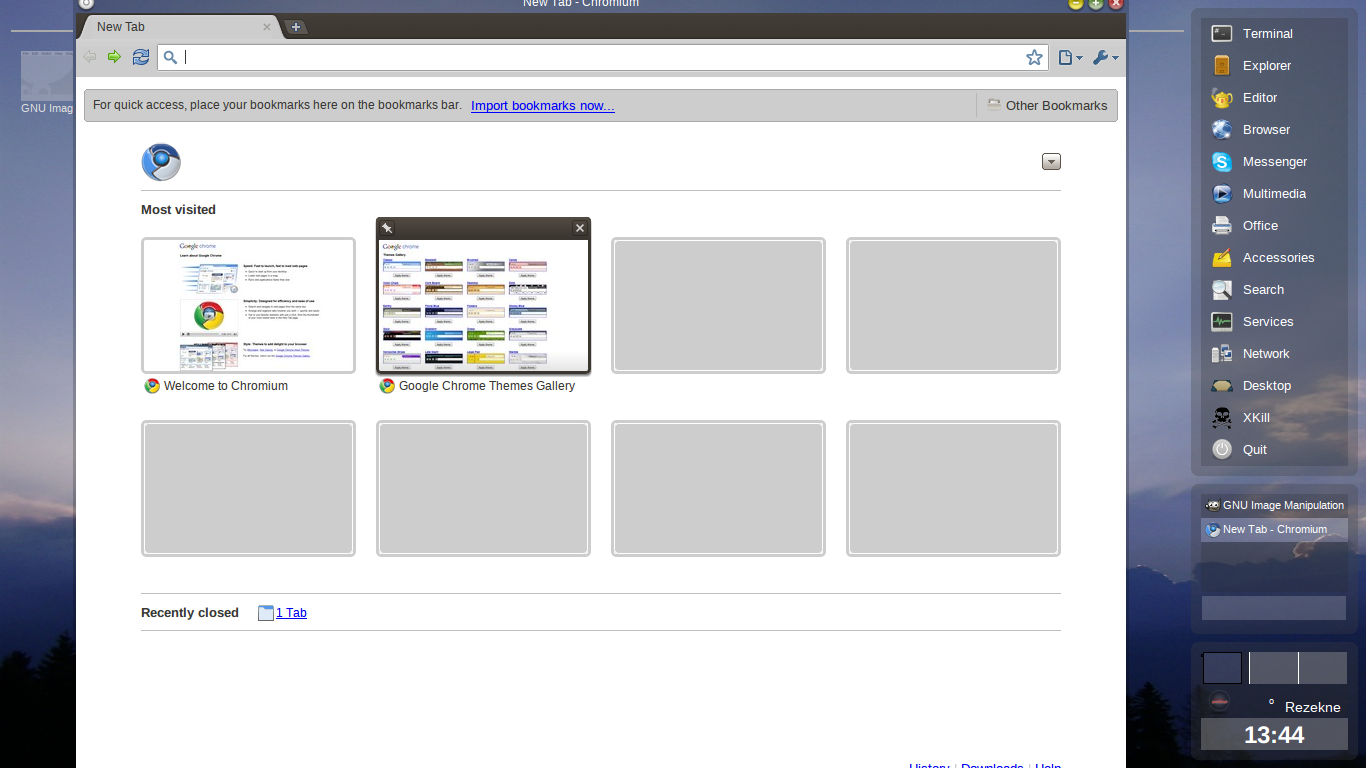Pin the Themes Gallery thumbnail

pos(387,228)
